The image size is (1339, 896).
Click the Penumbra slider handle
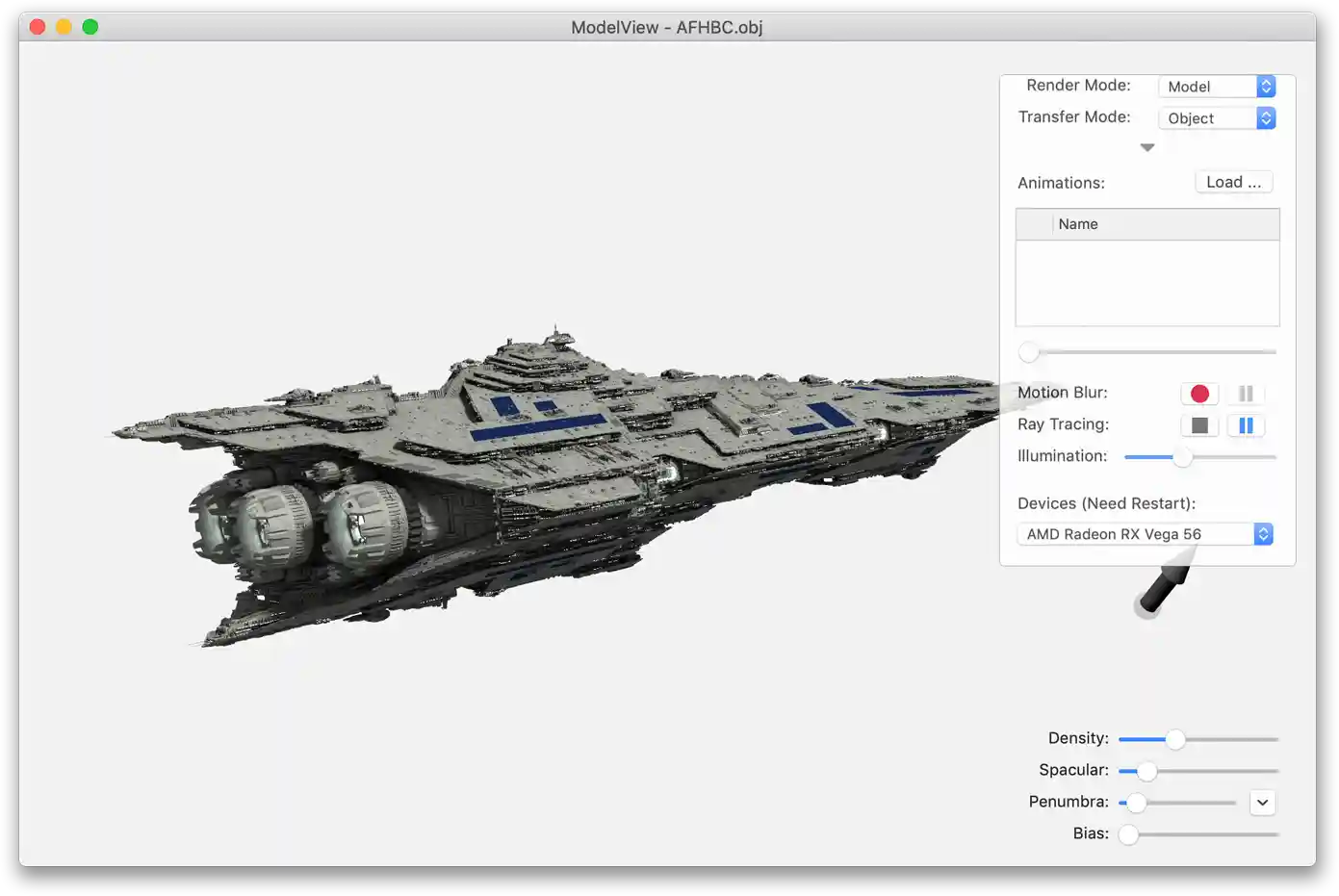point(1137,803)
